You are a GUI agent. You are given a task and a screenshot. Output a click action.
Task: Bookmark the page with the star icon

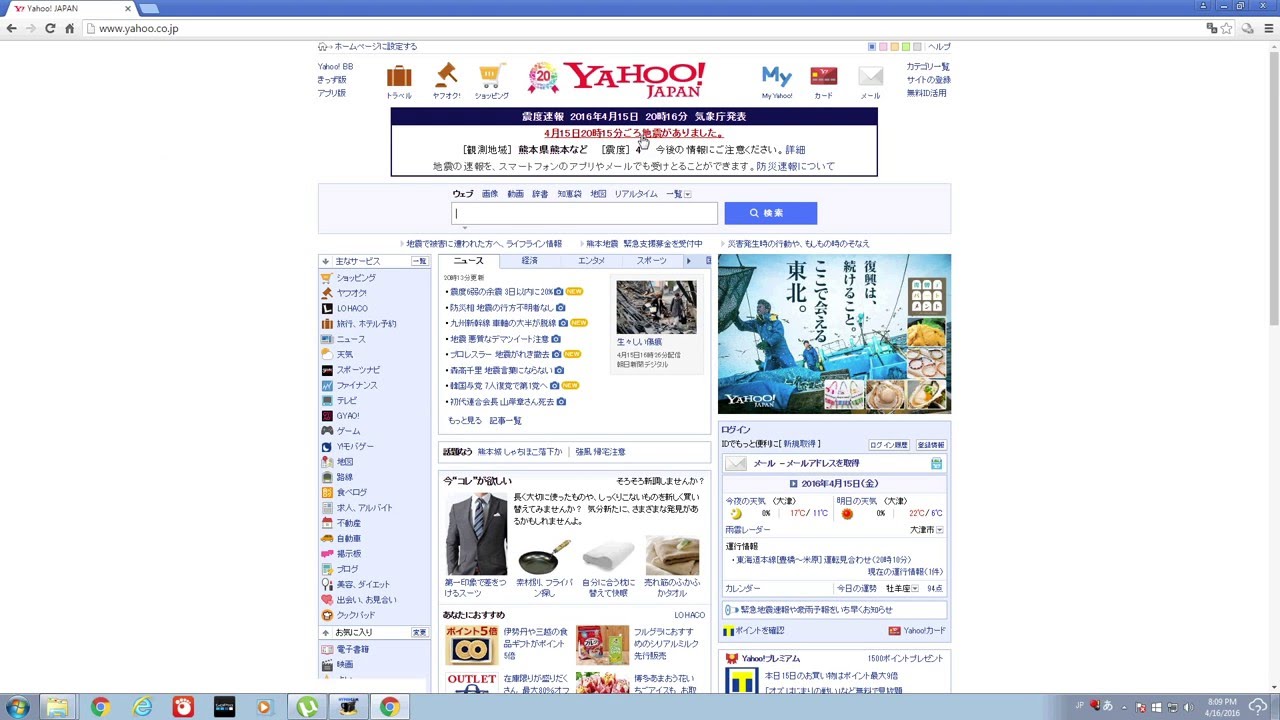1227,28
